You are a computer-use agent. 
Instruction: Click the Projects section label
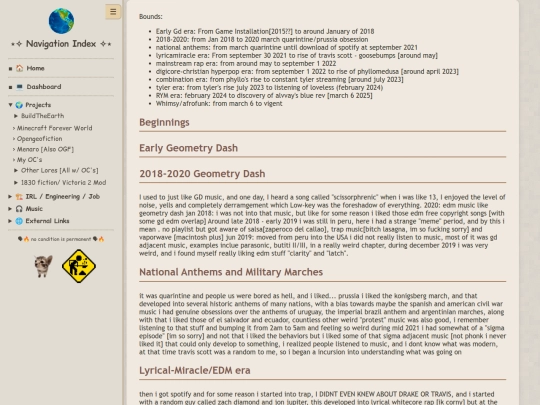[38, 105]
